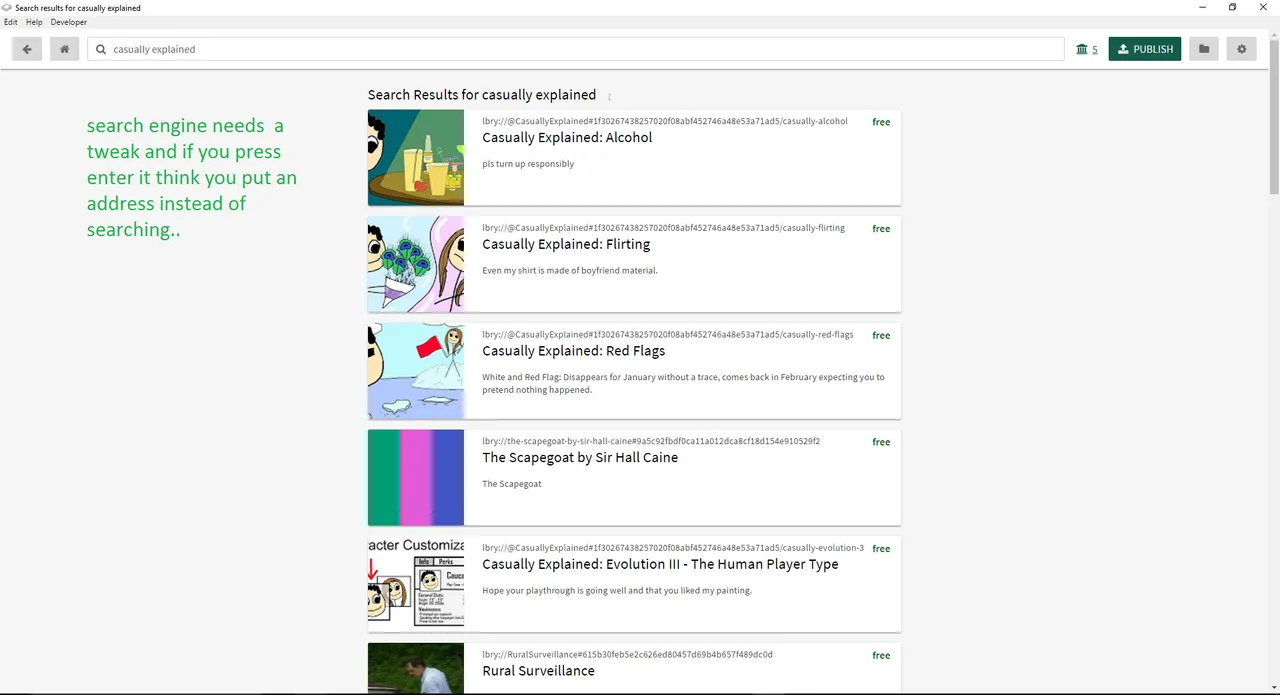Click the wallet balance number 5
The image size is (1280, 695).
(x=1095, y=50)
